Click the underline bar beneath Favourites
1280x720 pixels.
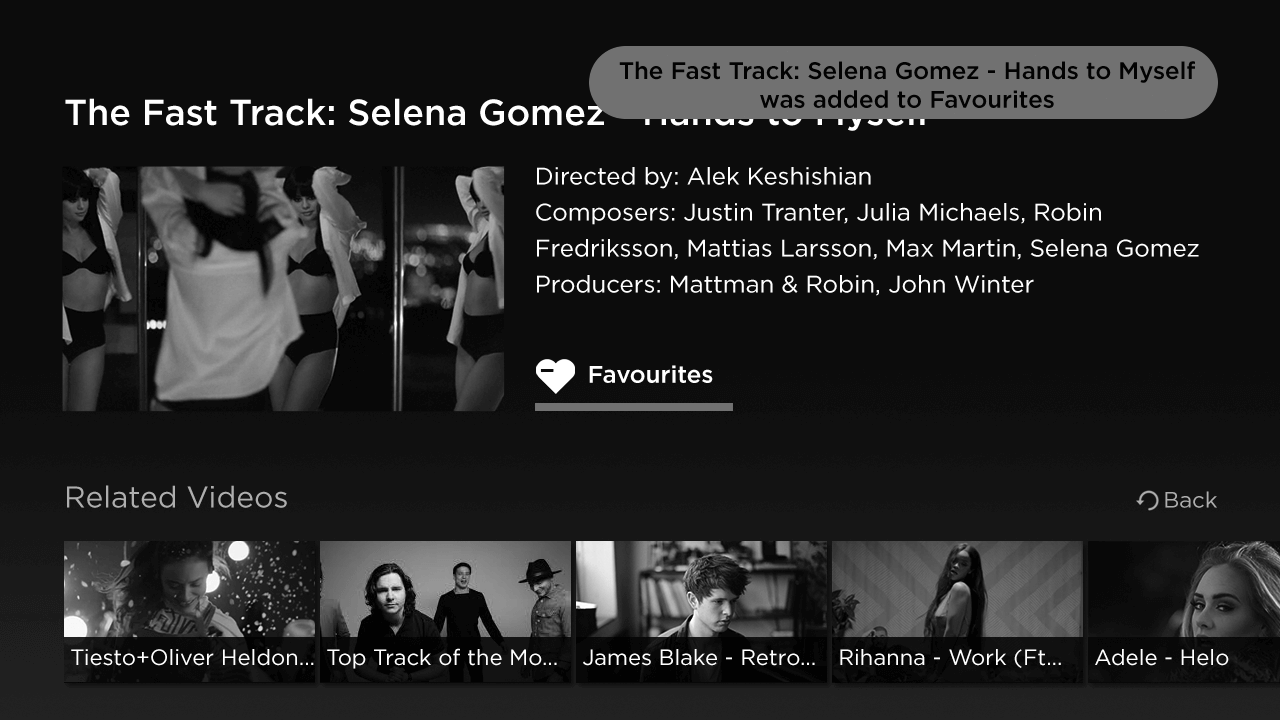click(634, 407)
